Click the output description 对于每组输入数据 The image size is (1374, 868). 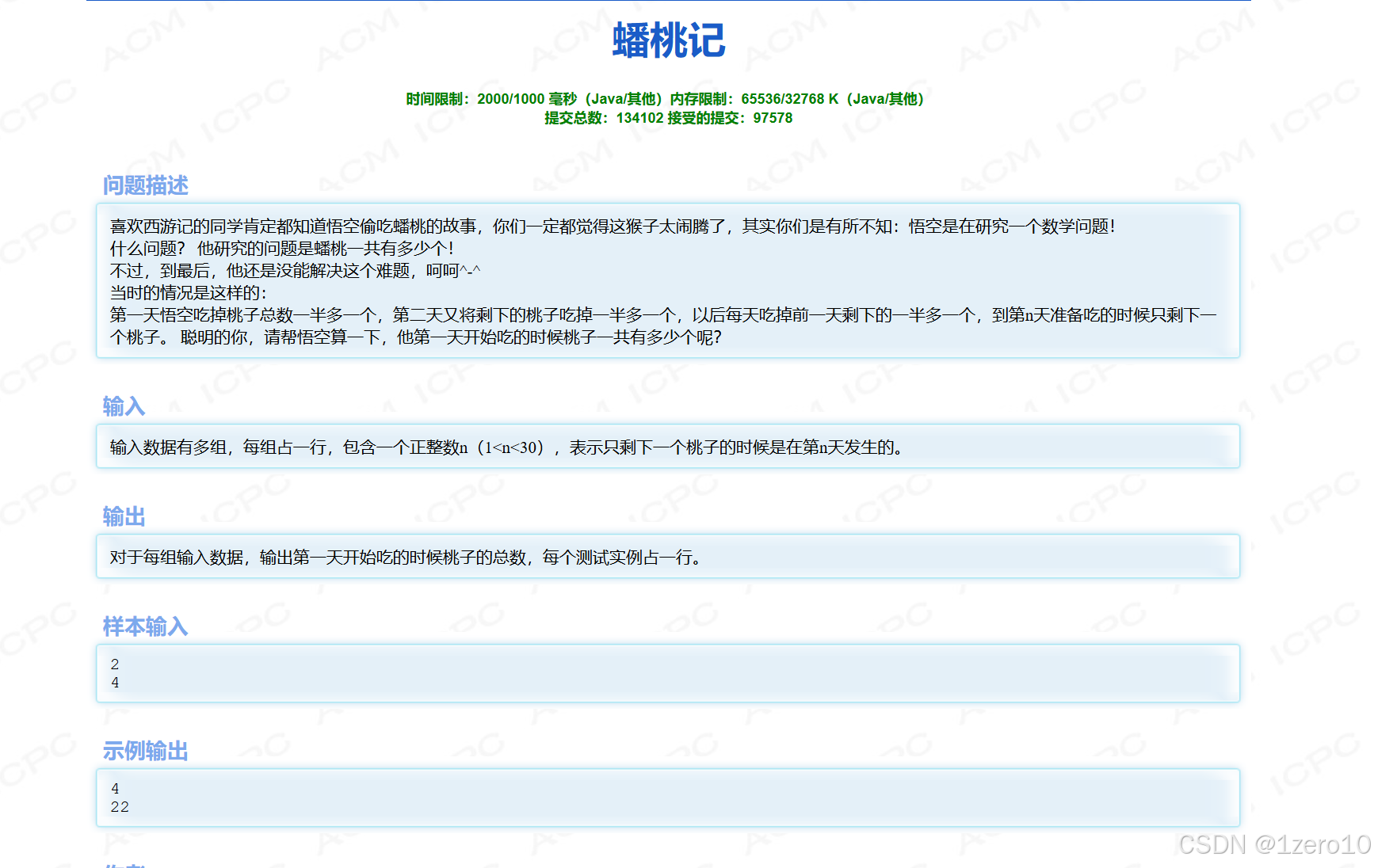406,558
